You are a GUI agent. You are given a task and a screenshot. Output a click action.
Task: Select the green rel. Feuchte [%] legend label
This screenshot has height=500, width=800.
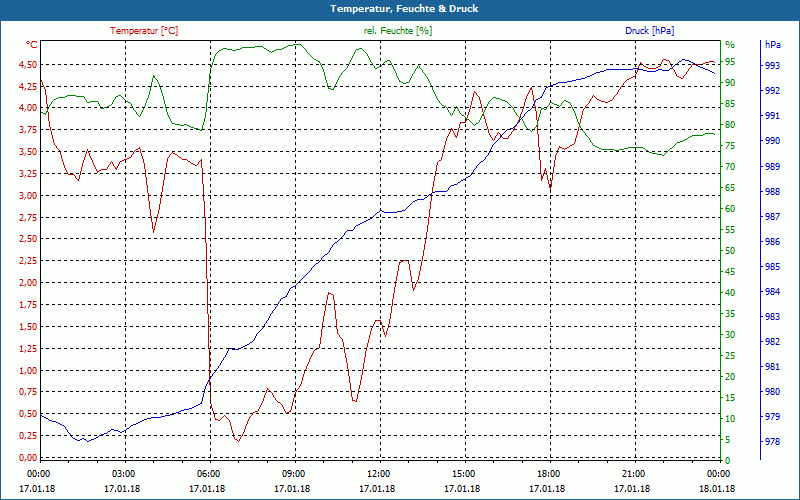point(397,31)
